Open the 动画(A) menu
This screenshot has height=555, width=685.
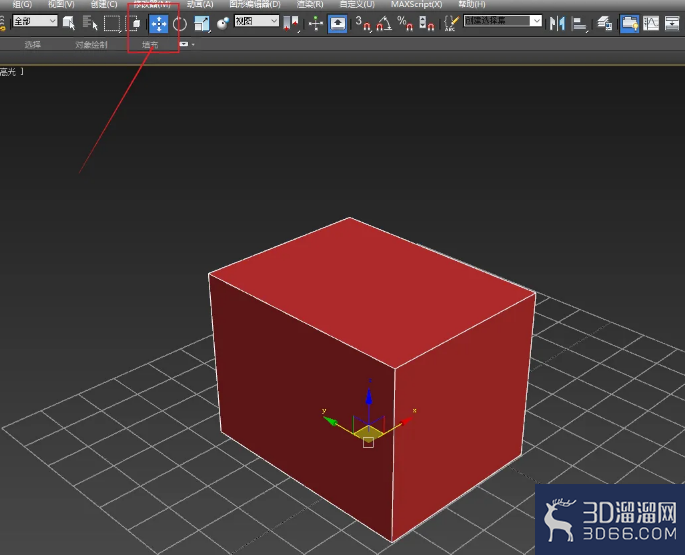[200, 4]
